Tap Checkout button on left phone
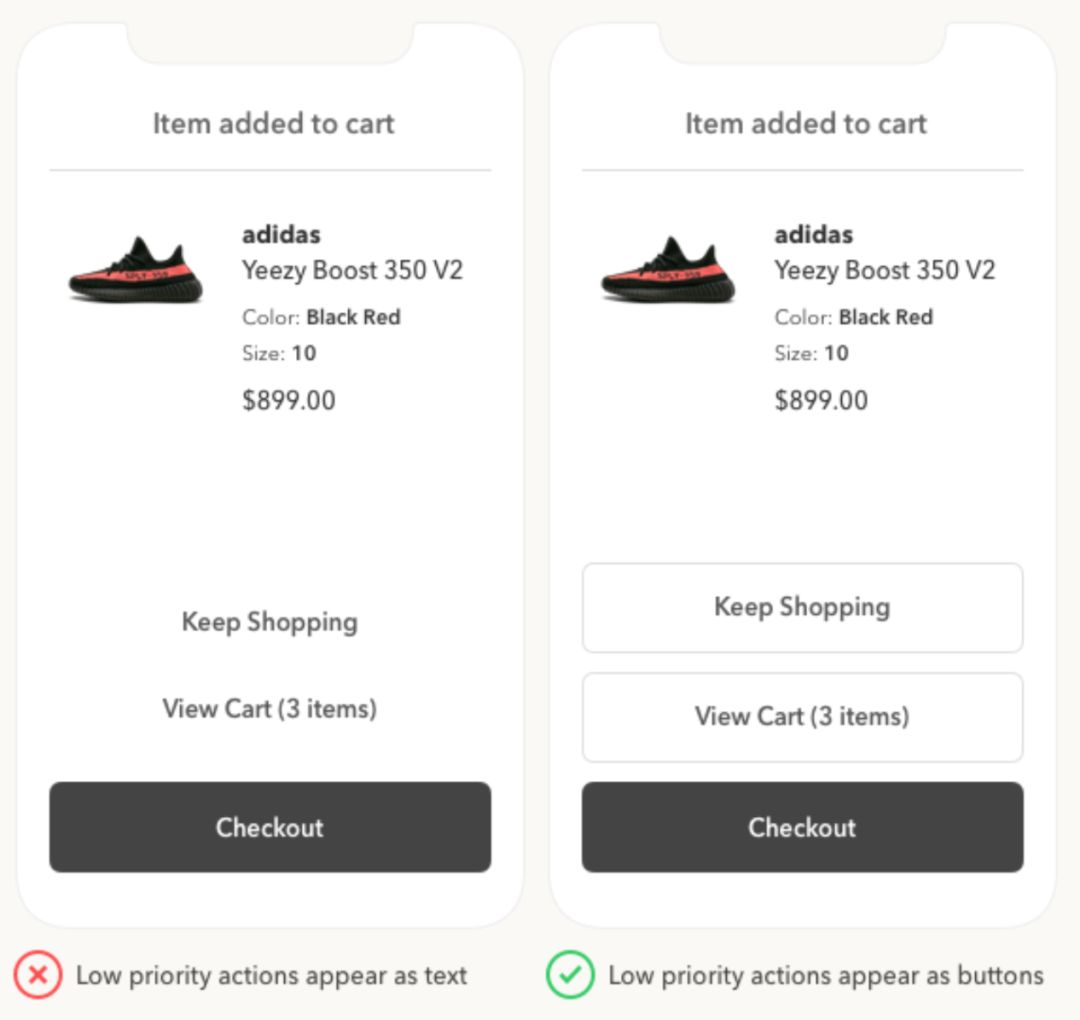Image resolution: width=1080 pixels, height=1020 pixels. [270, 827]
